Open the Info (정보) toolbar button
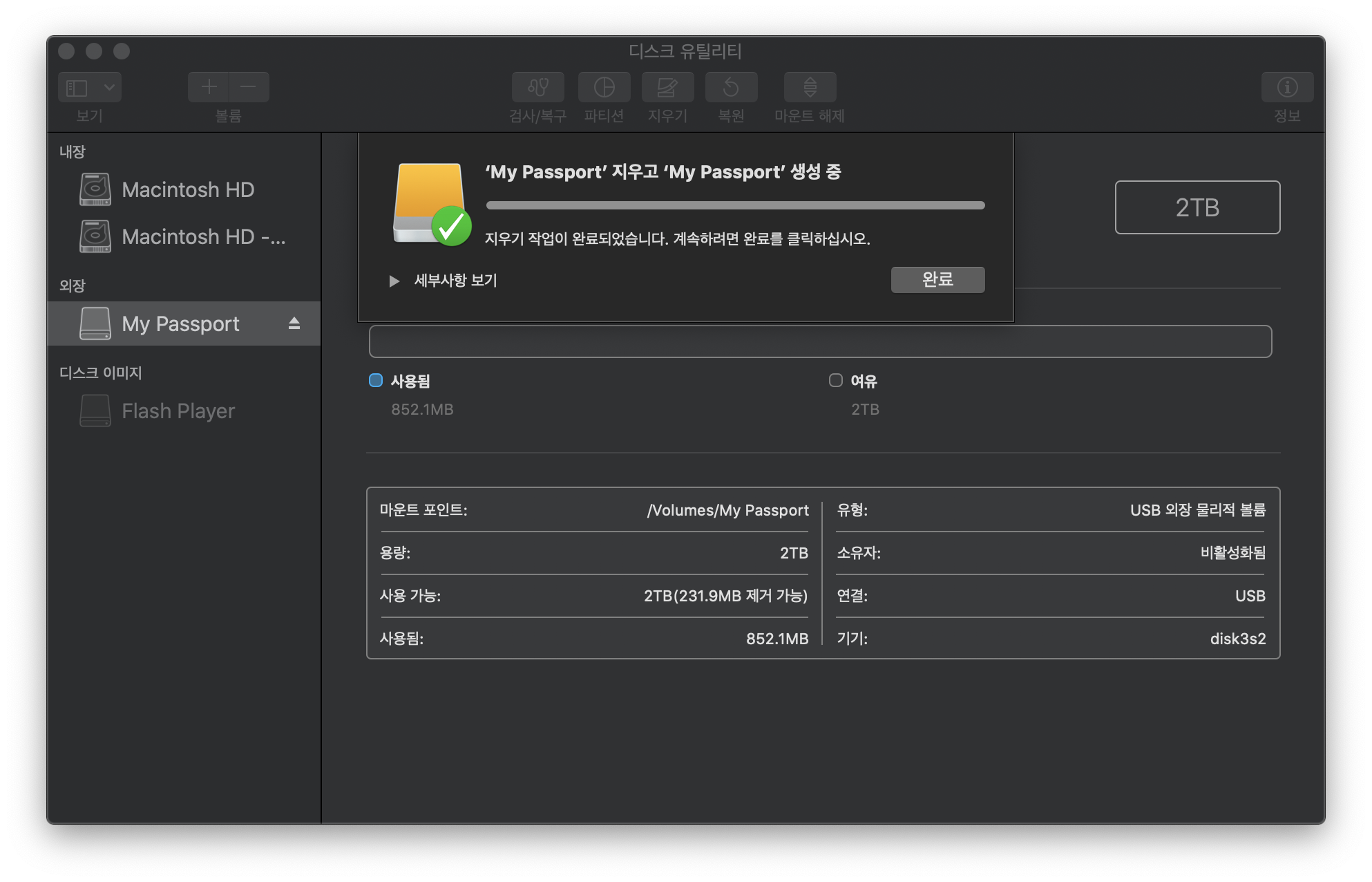Image resolution: width=1372 pixels, height=882 pixels. click(x=1286, y=87)
